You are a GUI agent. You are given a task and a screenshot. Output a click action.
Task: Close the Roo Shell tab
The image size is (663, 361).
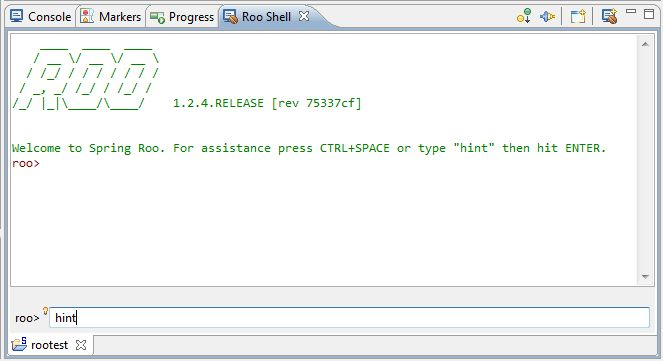pyautogui.click(x=304, y=16)
